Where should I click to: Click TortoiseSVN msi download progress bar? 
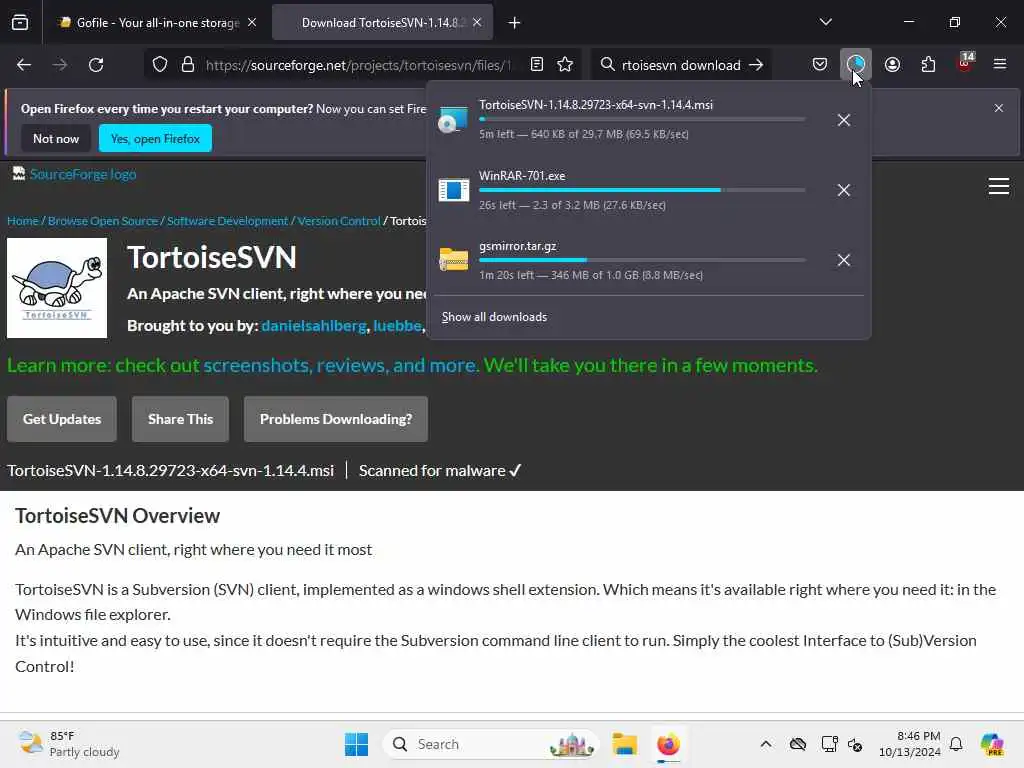(642, 119)
